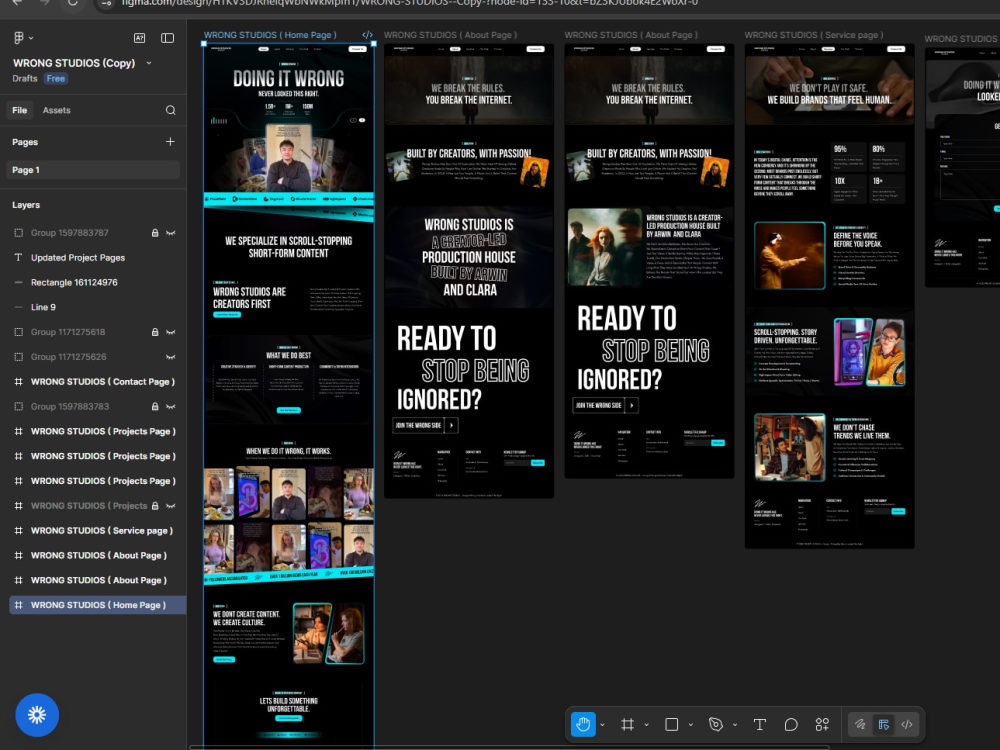Open the blue help widget button

[37, 715]
